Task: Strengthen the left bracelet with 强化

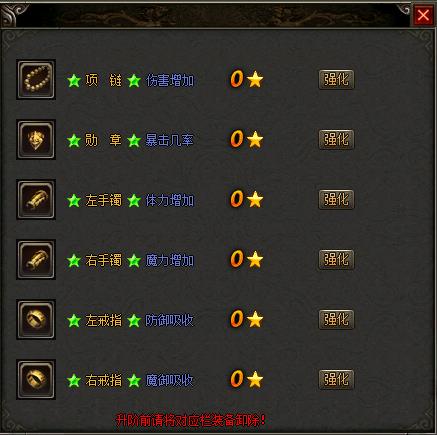Action: pyautogui.click(x=336, y=200)
